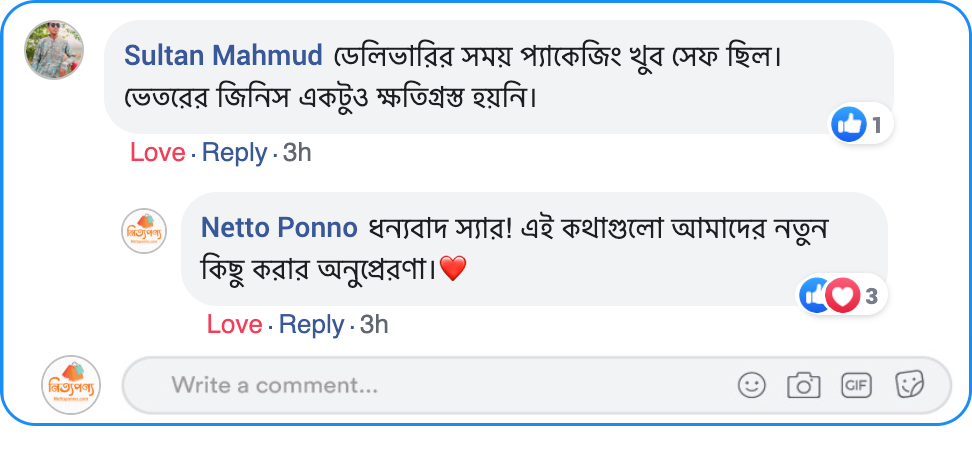Click the blue like reaction on Sultan Mahmud's comment
Screen dimensions: 972x468
849,125
